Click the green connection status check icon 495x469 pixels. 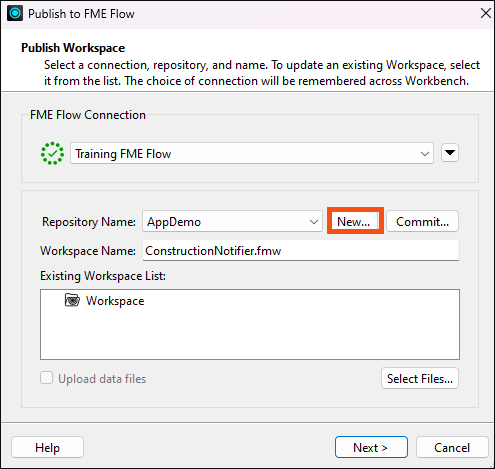pos(52,153)
